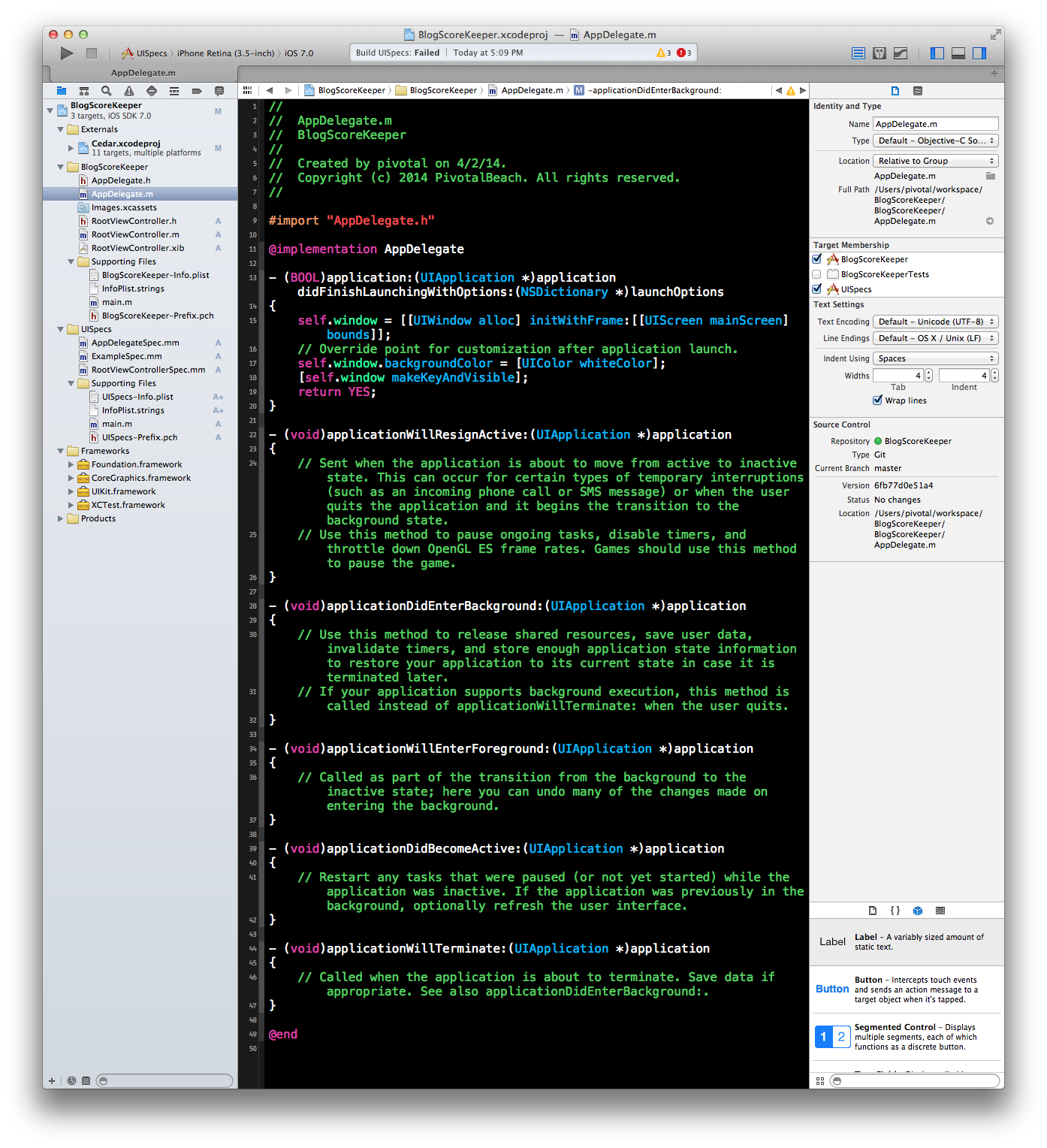Click AppDelegate.m in jump bar
The width and height of the screenshot is (1047, 1148).
(x=526, y=90)
